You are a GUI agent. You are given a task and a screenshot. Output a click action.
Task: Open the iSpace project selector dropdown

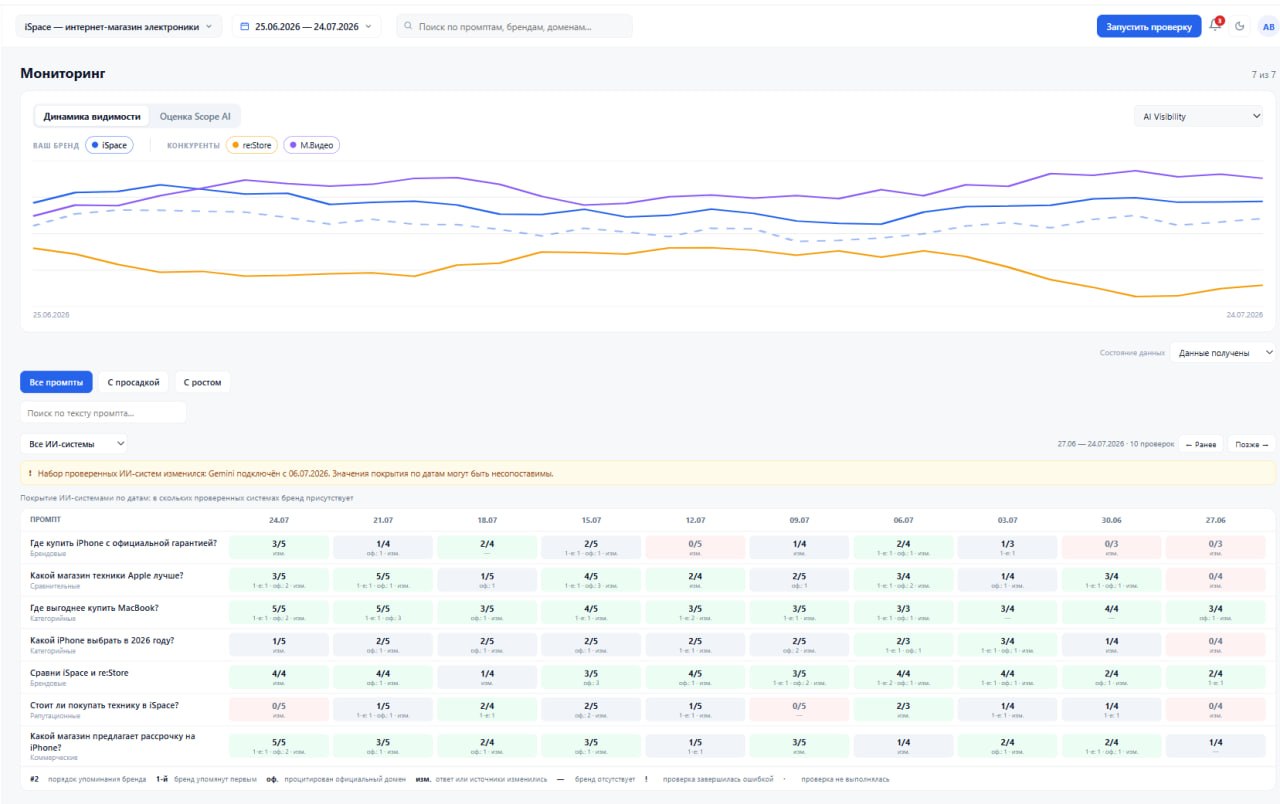point(119,26)
